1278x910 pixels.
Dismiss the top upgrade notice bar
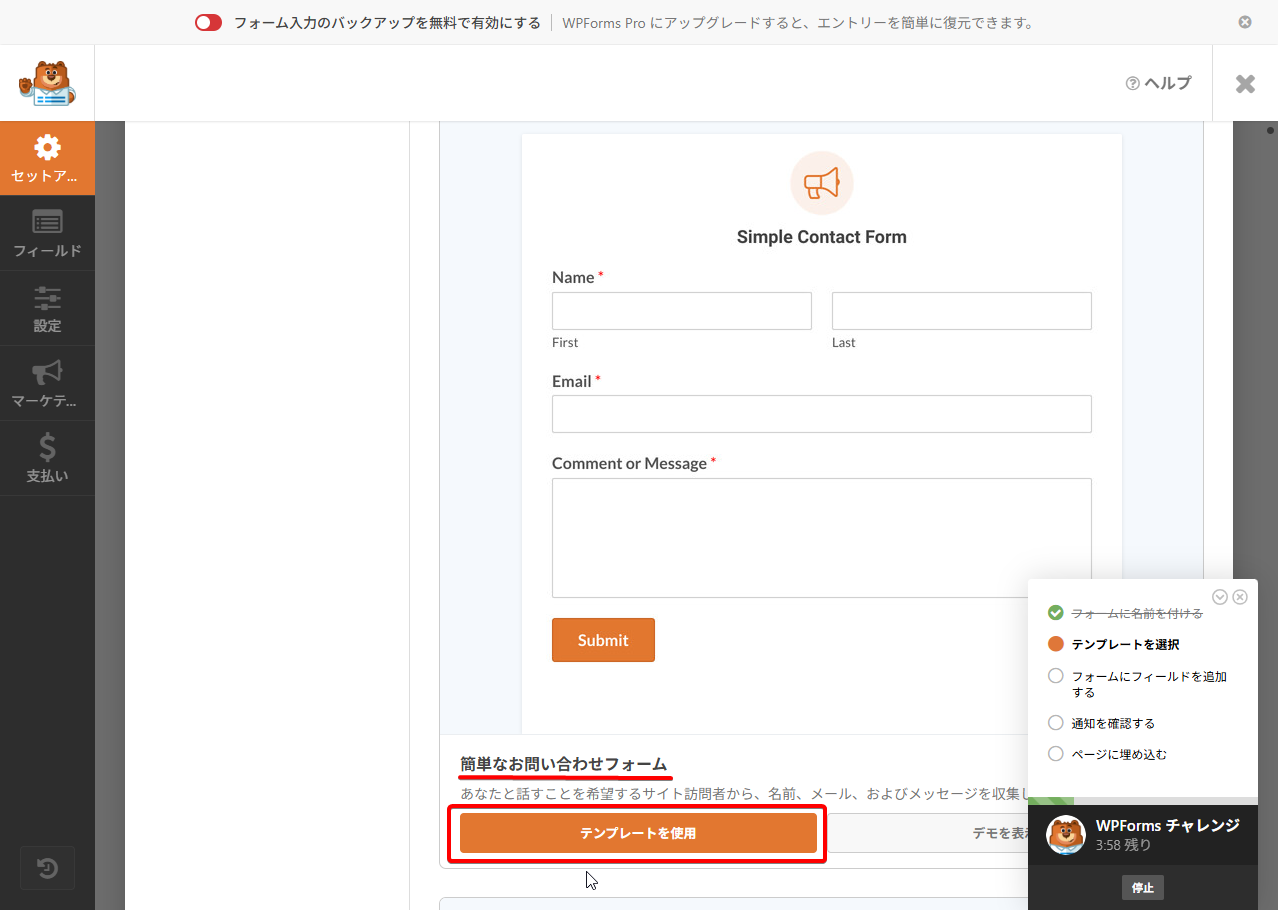1245,22
